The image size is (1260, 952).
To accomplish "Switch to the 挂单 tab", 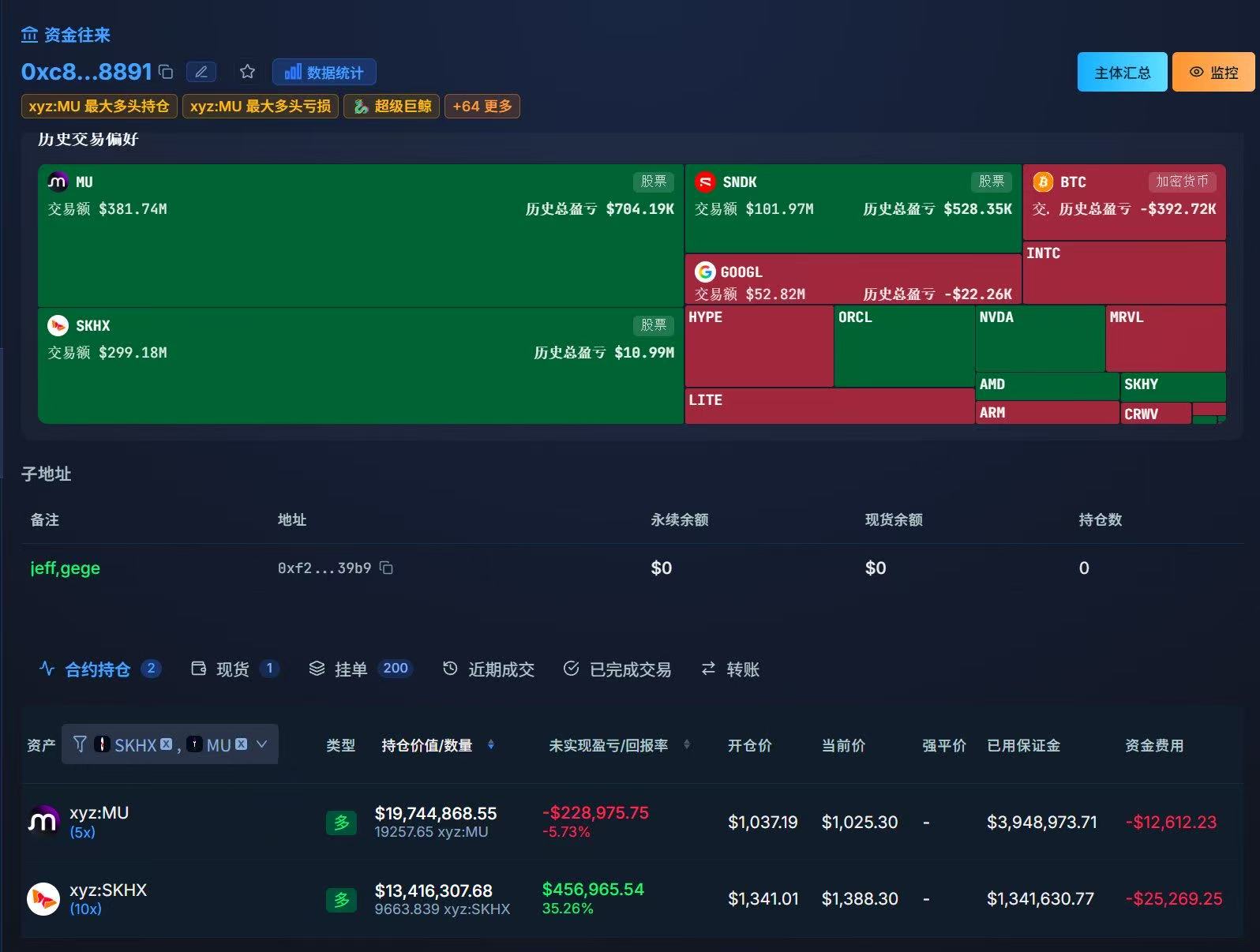I will point(360,669).
